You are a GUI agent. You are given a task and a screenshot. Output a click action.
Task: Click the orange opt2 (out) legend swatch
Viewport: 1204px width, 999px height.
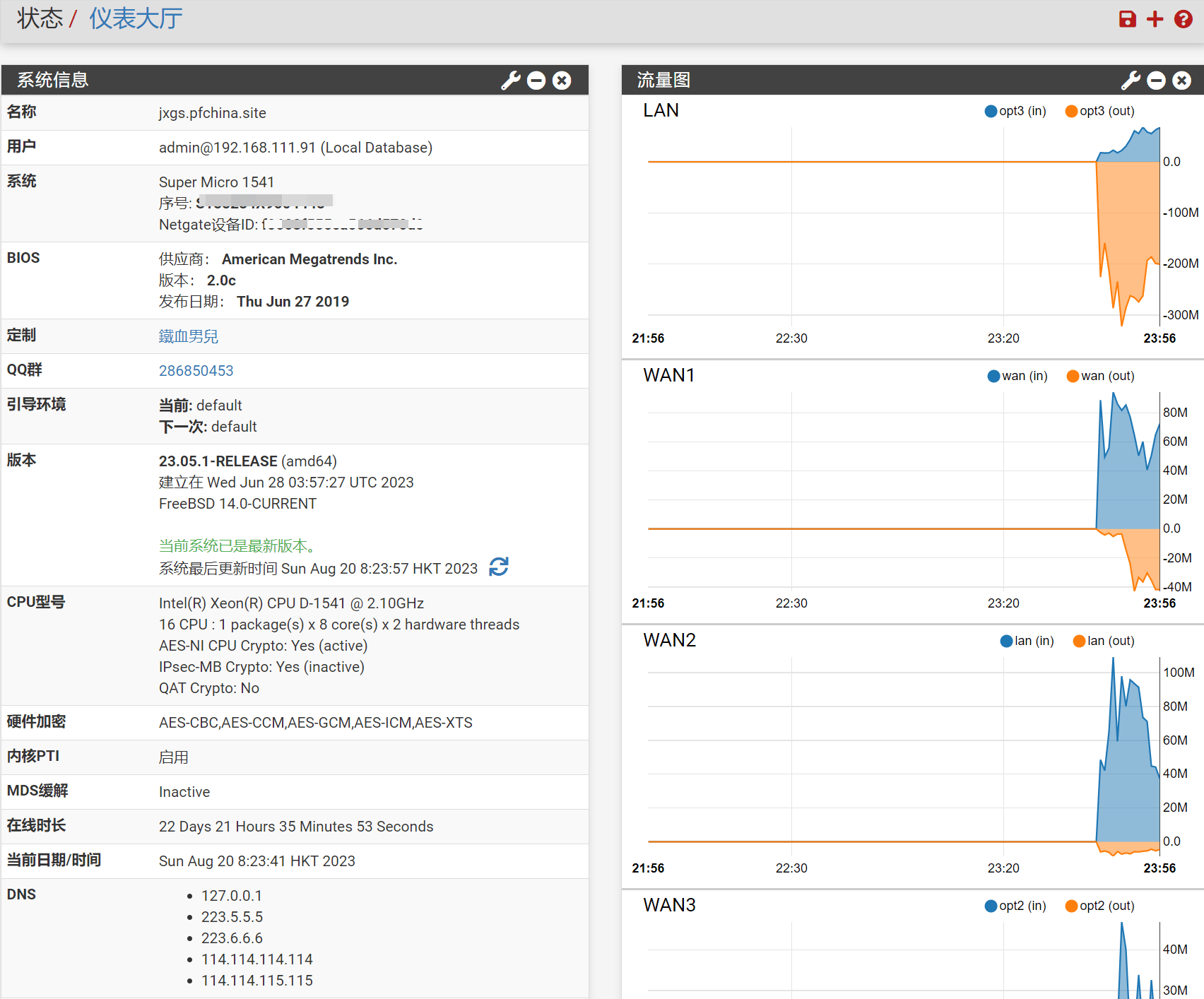[x=1071, y=906]
